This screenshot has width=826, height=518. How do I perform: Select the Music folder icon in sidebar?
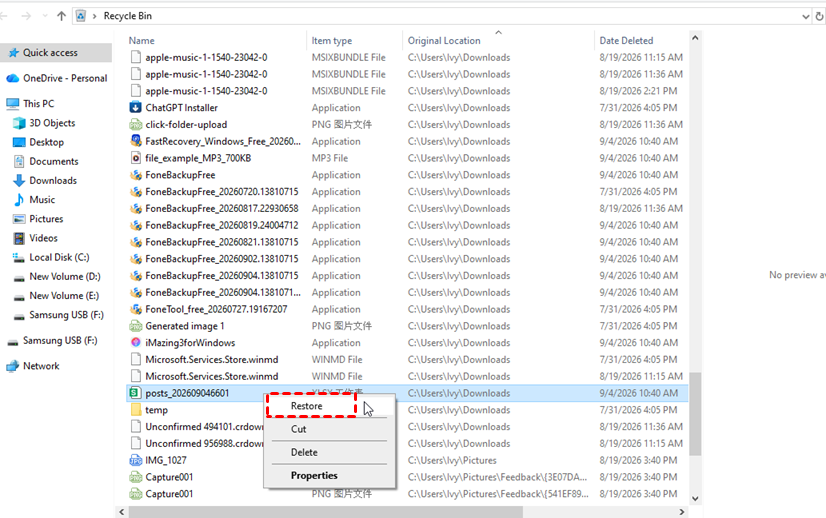click(x=19, y=200)
